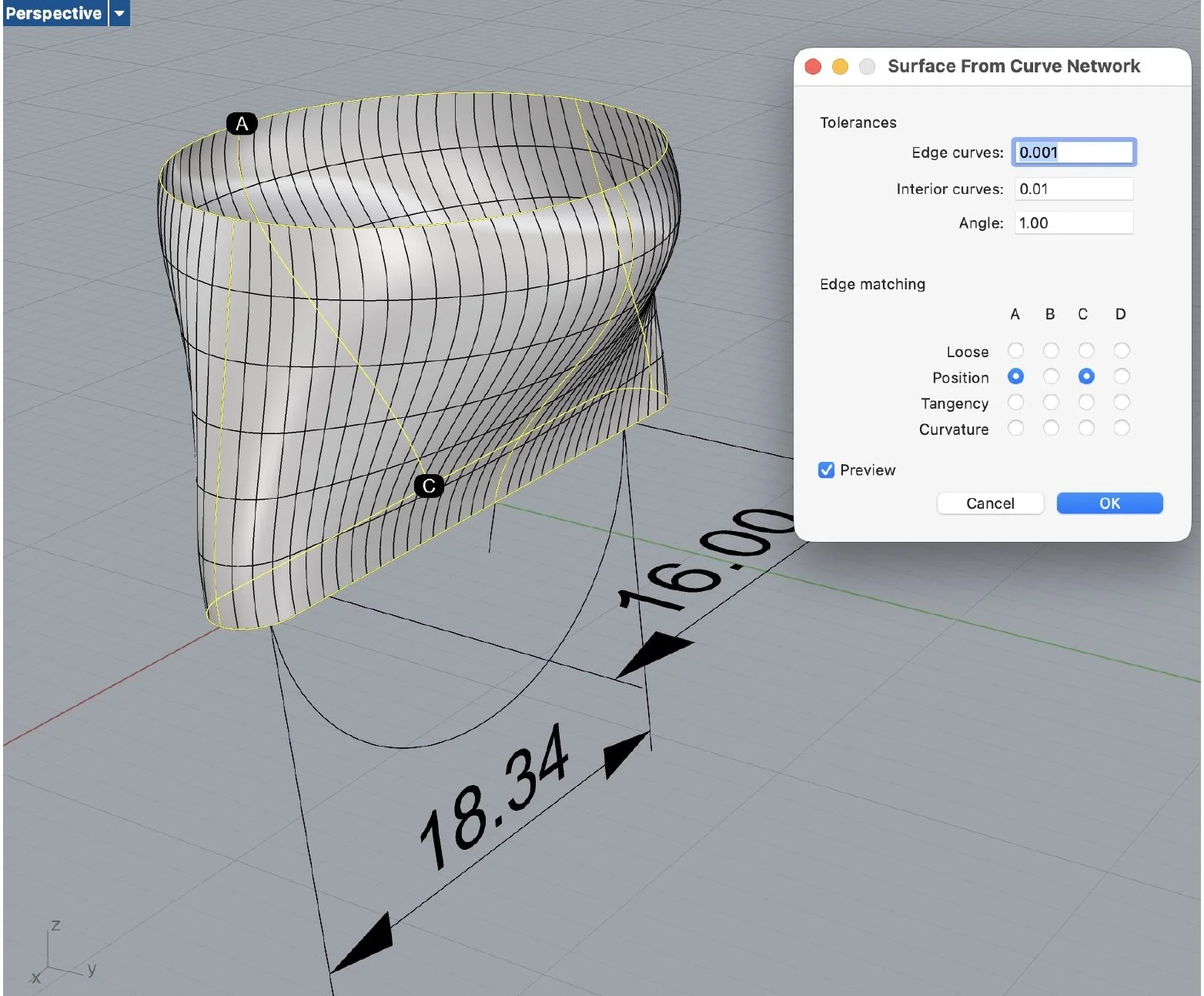Click the Curvature row label
The height and width of the screenshot is (996, 1204).
click(954, 429)
